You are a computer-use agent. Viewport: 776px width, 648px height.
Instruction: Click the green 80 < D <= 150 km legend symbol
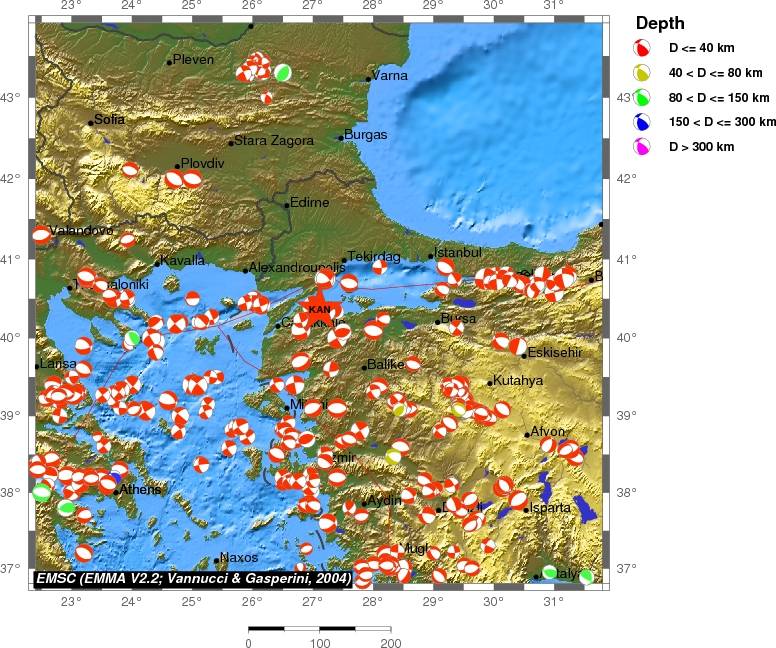point(643,97)
